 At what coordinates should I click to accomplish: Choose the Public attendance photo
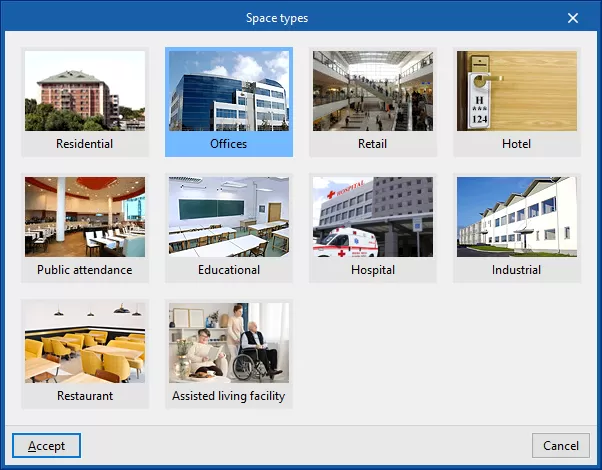pos(85,217)
